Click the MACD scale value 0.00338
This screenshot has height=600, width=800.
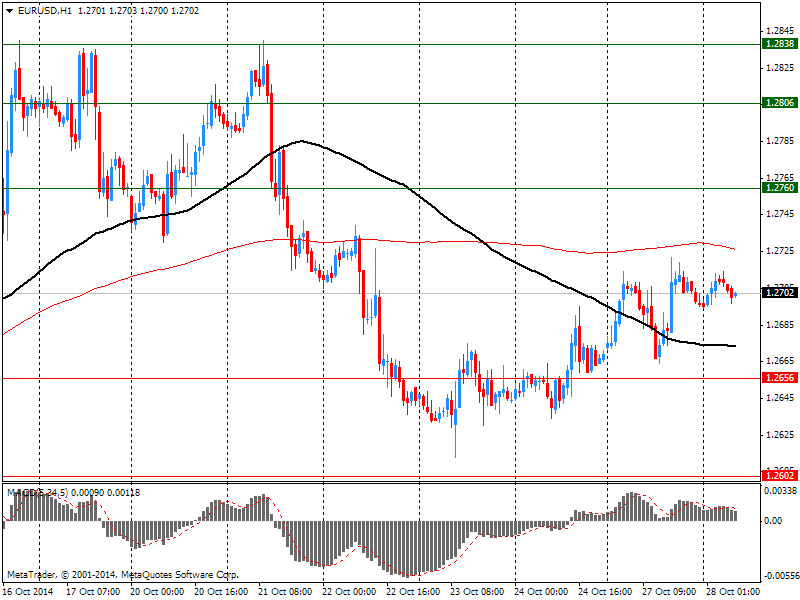click(x=781, y=491)
